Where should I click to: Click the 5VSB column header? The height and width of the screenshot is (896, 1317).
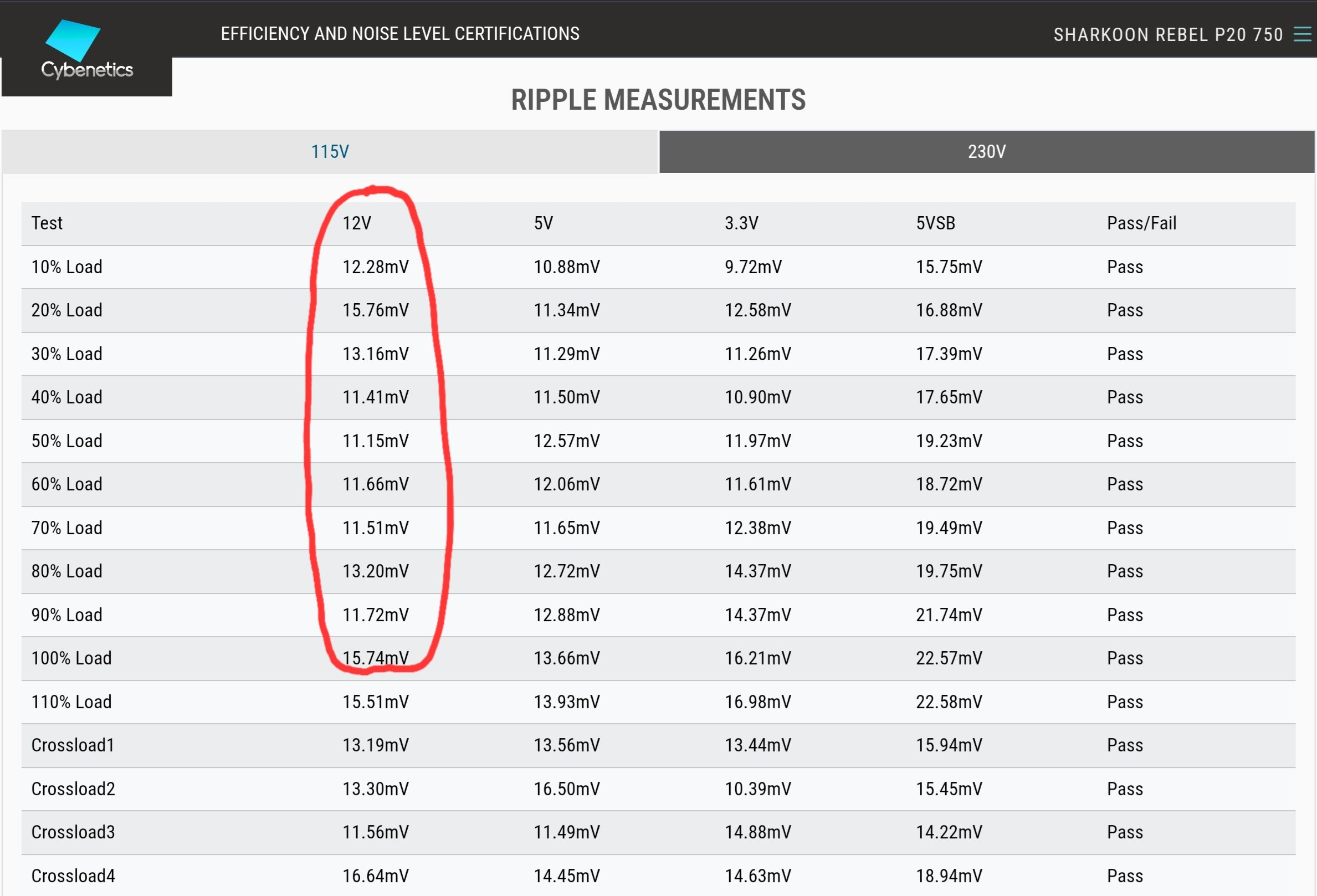[x=935, y=223]
